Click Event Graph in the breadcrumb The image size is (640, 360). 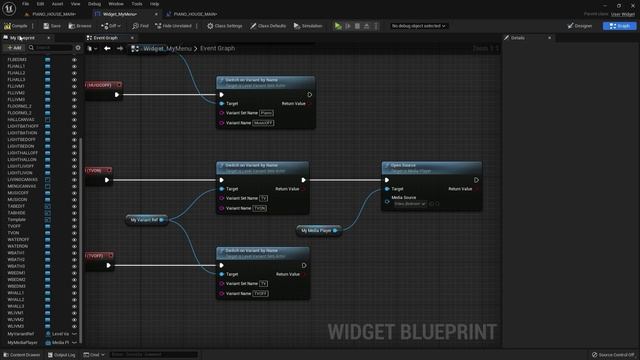217,49
